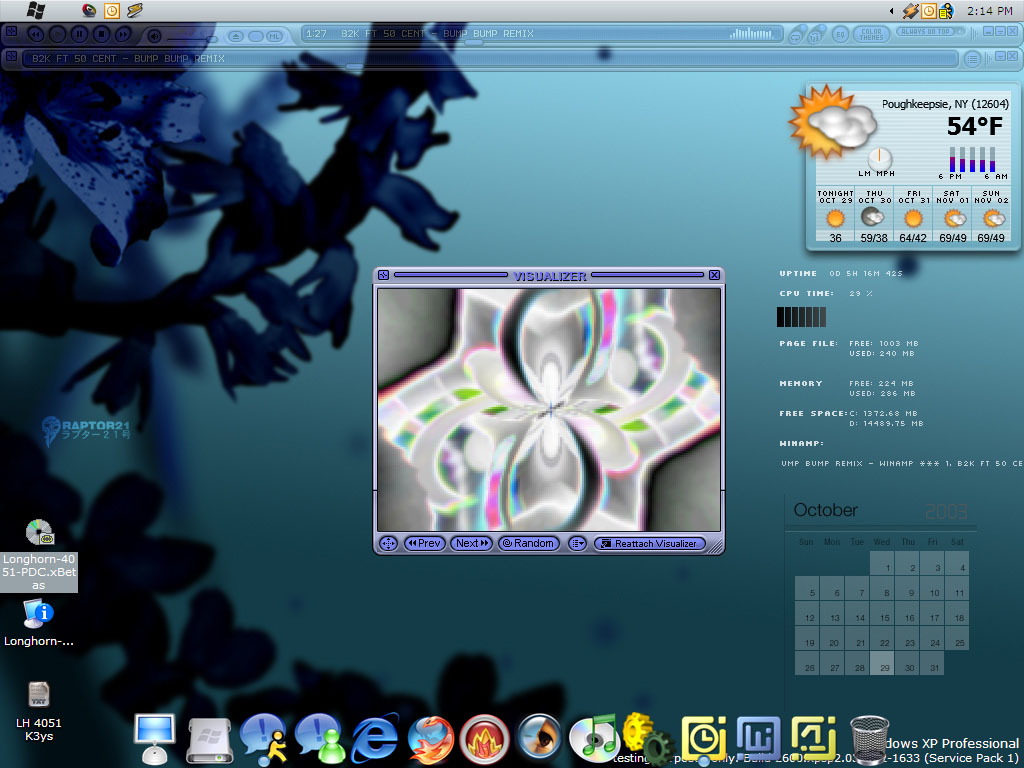Click Next visualizer preset button
The image size is (1024, 768).
point(471,543)
